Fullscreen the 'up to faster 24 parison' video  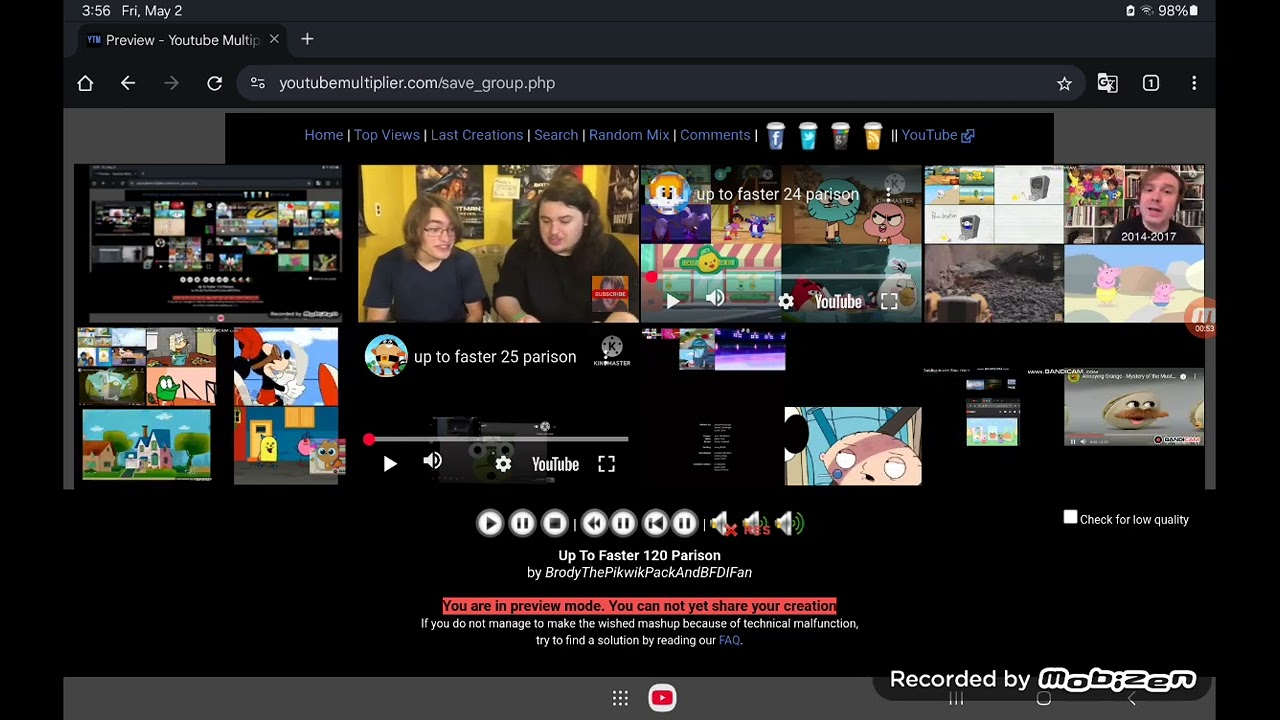pos(889,301)
